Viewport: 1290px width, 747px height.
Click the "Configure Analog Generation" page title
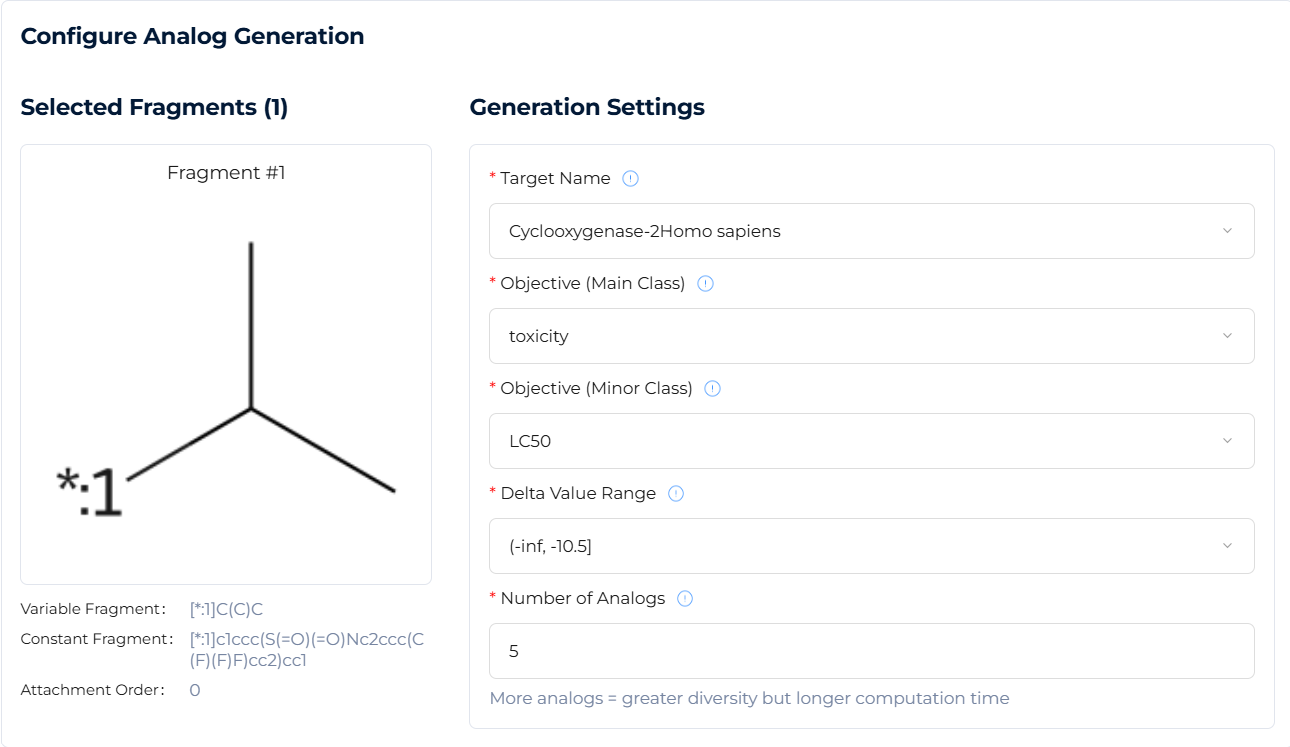(192, 37)
